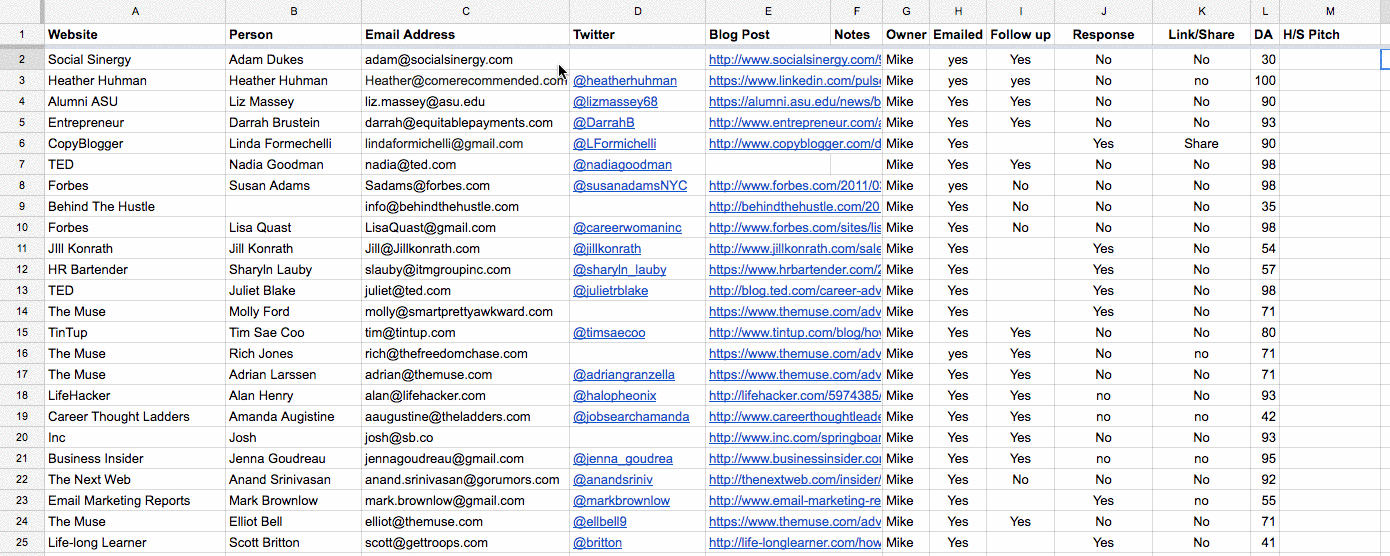Open the socialsinergy.com blog post link
Image resolution: width=1390 pixels, height=556 pixels.
coord(794,60)
